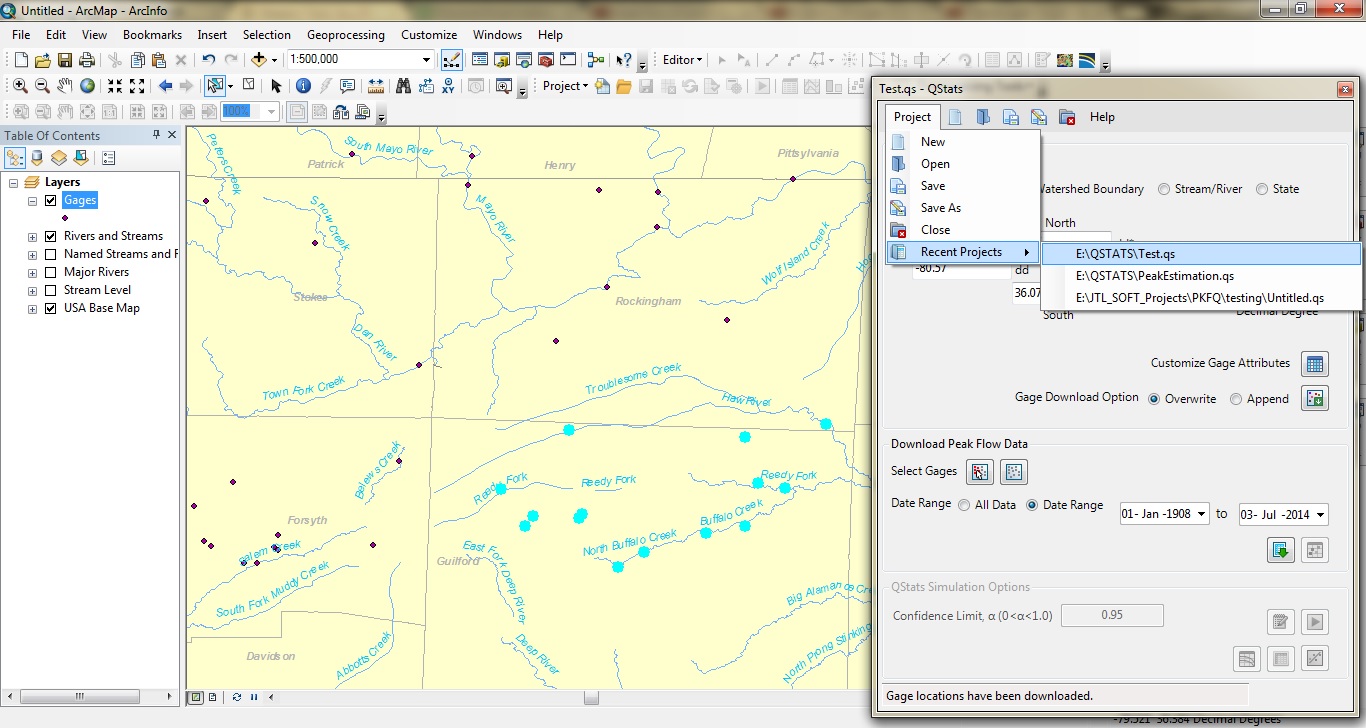Uncheck the Gages layer checkbox
The image size is (1366, 728).
[x=51, y=200]
